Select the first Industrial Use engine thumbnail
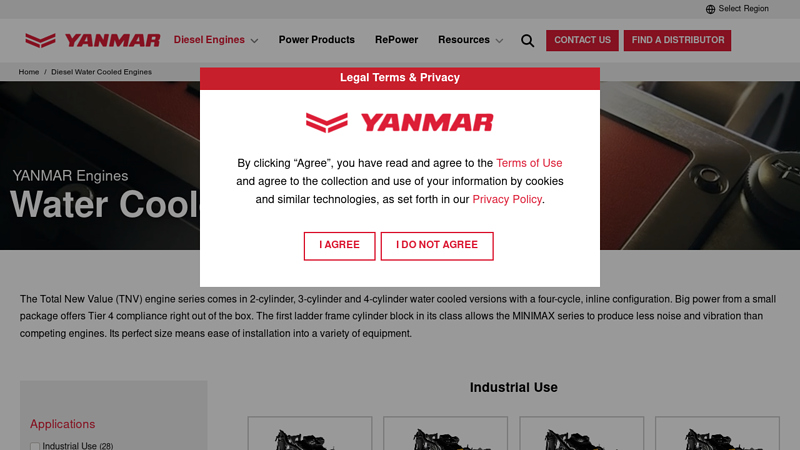 point(310,434)
